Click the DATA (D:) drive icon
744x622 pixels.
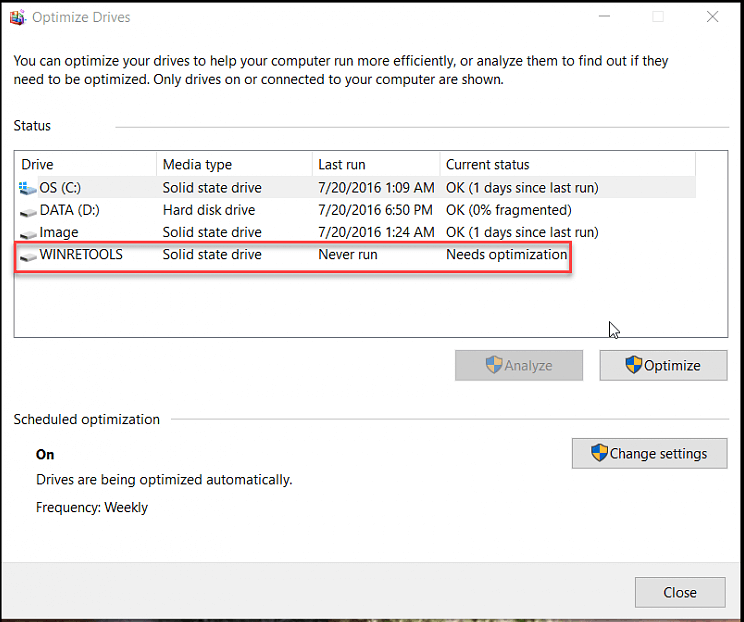click(28, 212)
